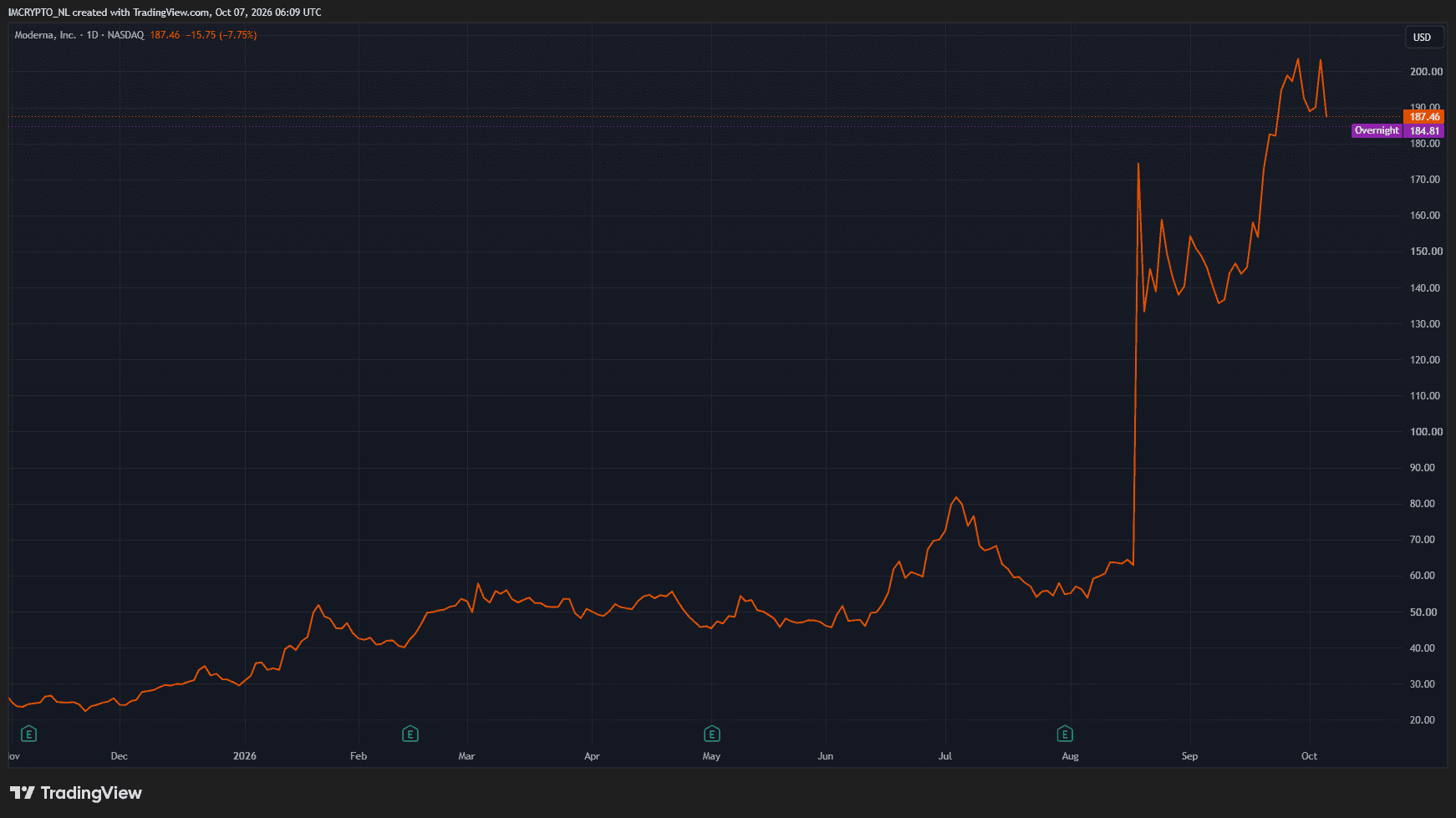Open the USD currency selector

[1423, 38]
